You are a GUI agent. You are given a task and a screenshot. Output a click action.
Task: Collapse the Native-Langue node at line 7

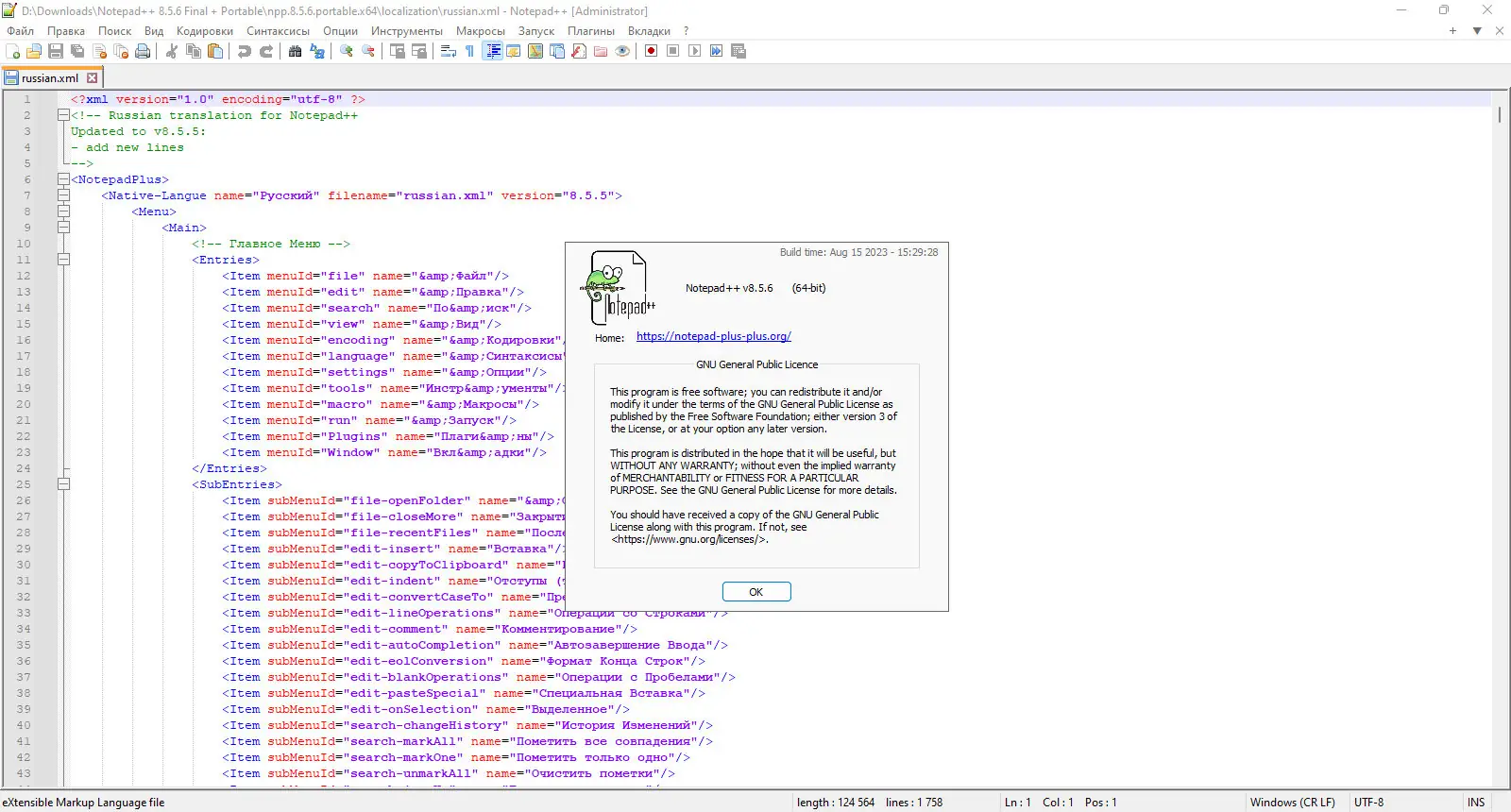(63, 195)
